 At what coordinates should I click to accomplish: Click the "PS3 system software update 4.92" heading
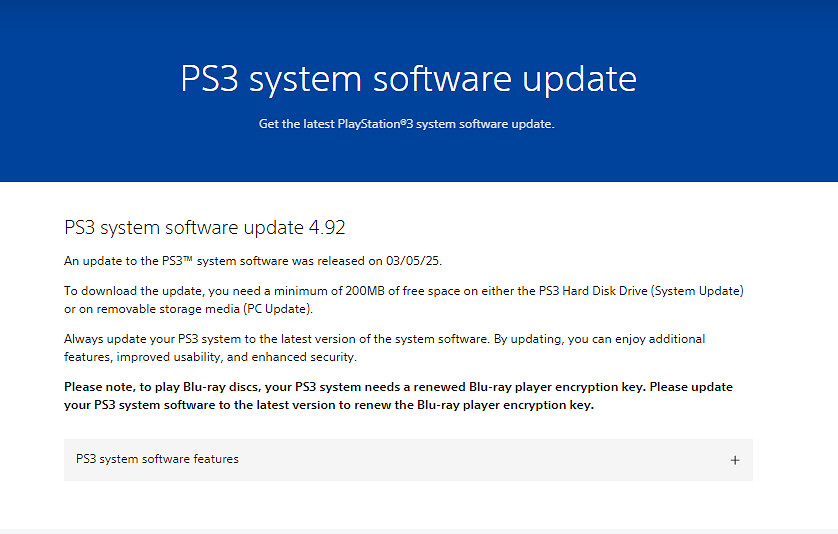click(204, 227)
